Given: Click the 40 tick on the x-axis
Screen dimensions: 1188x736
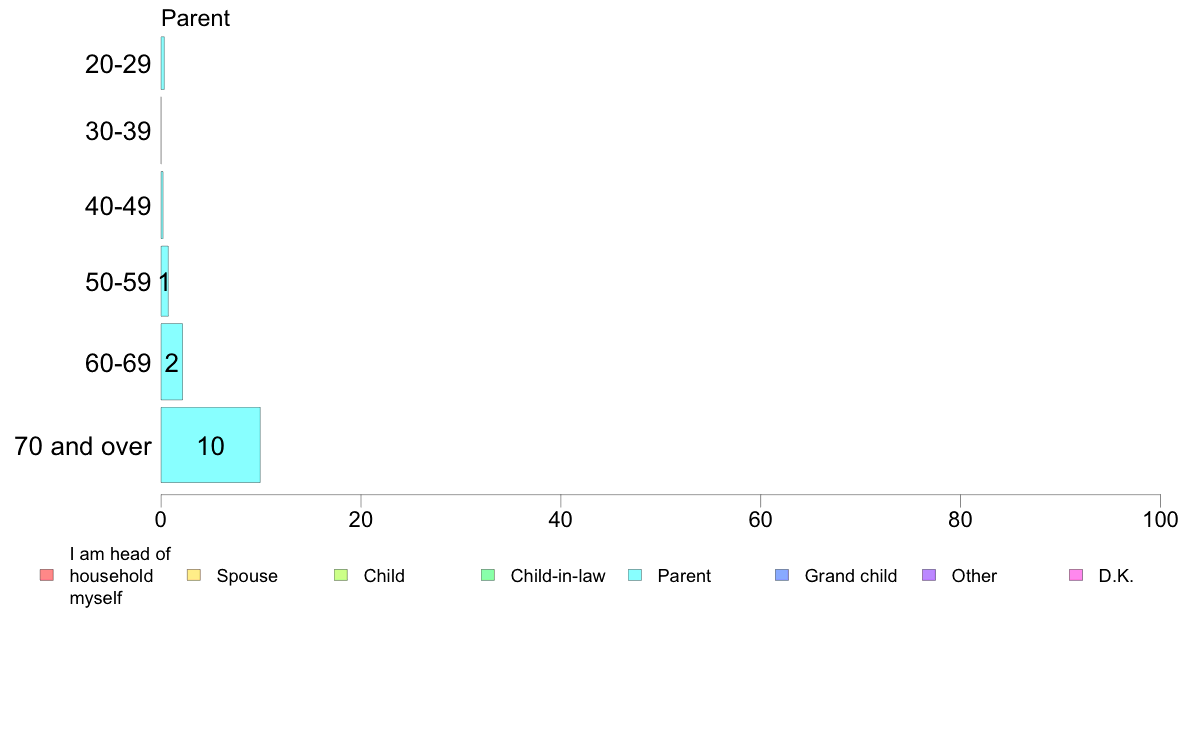Looking at the screenshot, I should (561, 519).
